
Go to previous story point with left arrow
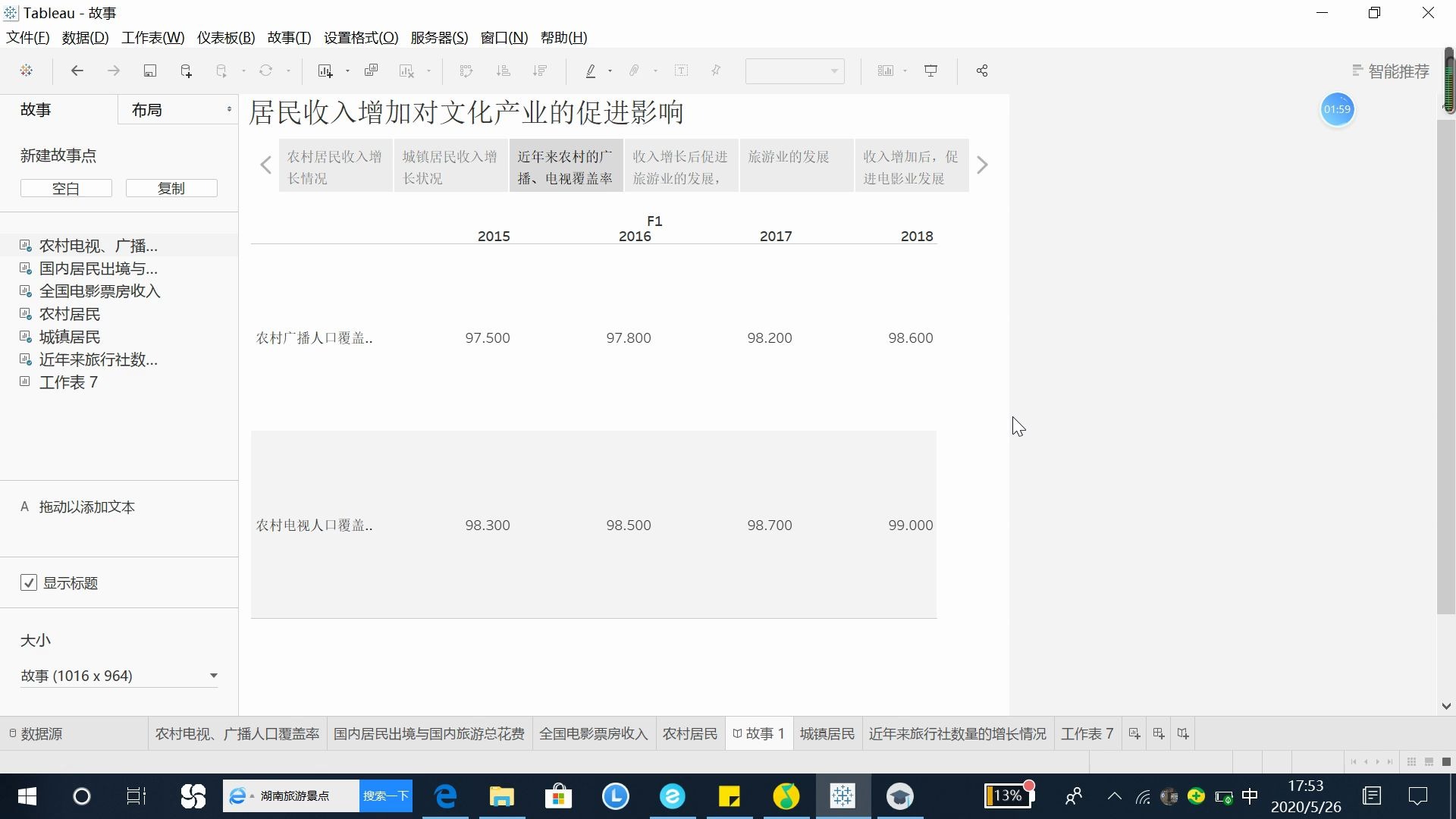click(265, 165)
